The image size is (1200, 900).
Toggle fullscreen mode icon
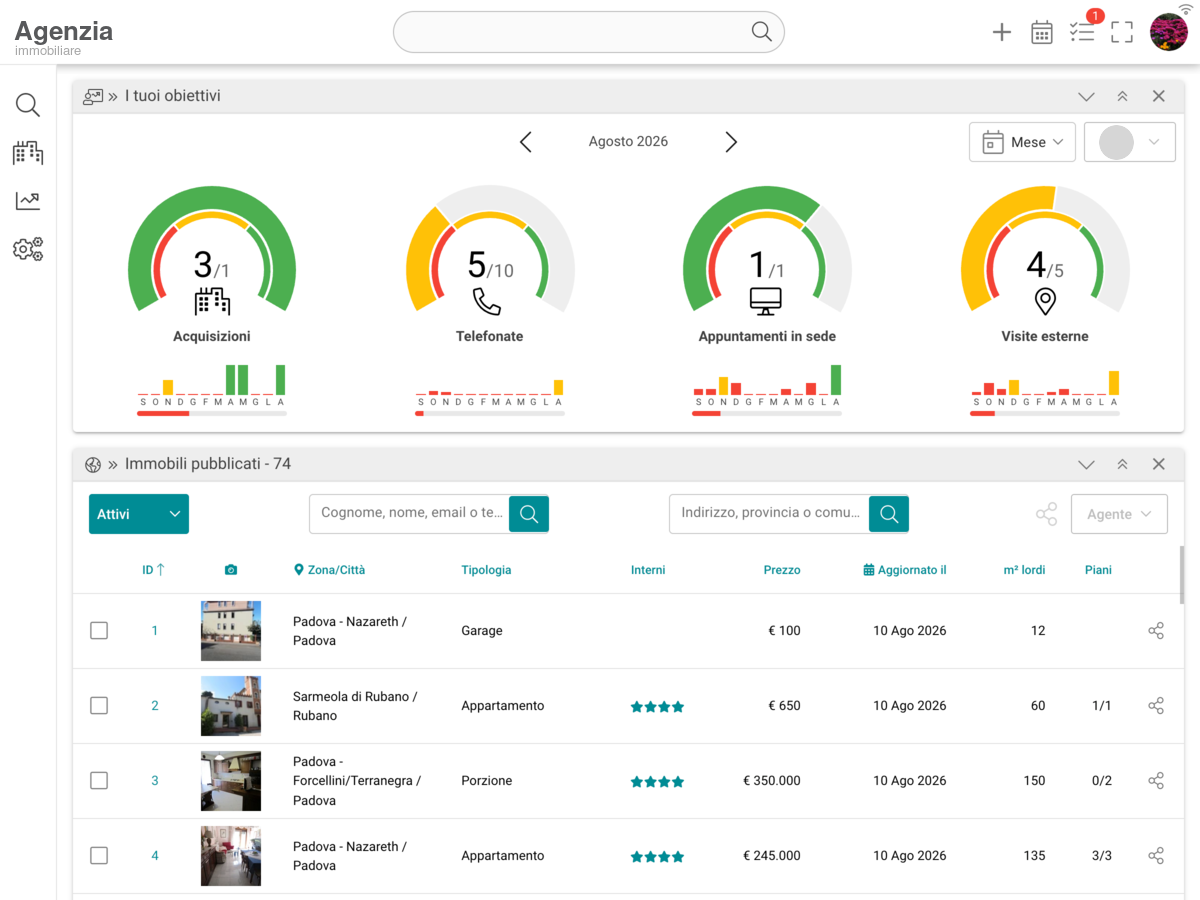tap(1122, 32)
